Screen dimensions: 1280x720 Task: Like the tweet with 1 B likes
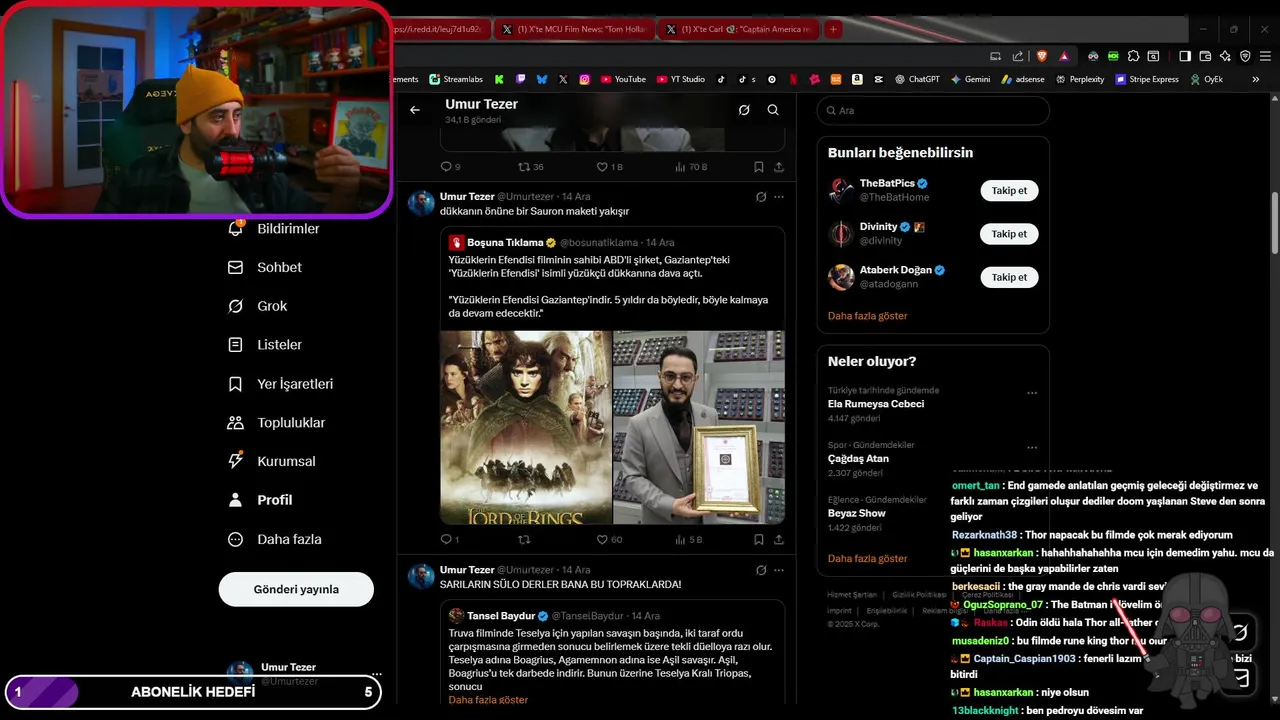pos(609,167)
